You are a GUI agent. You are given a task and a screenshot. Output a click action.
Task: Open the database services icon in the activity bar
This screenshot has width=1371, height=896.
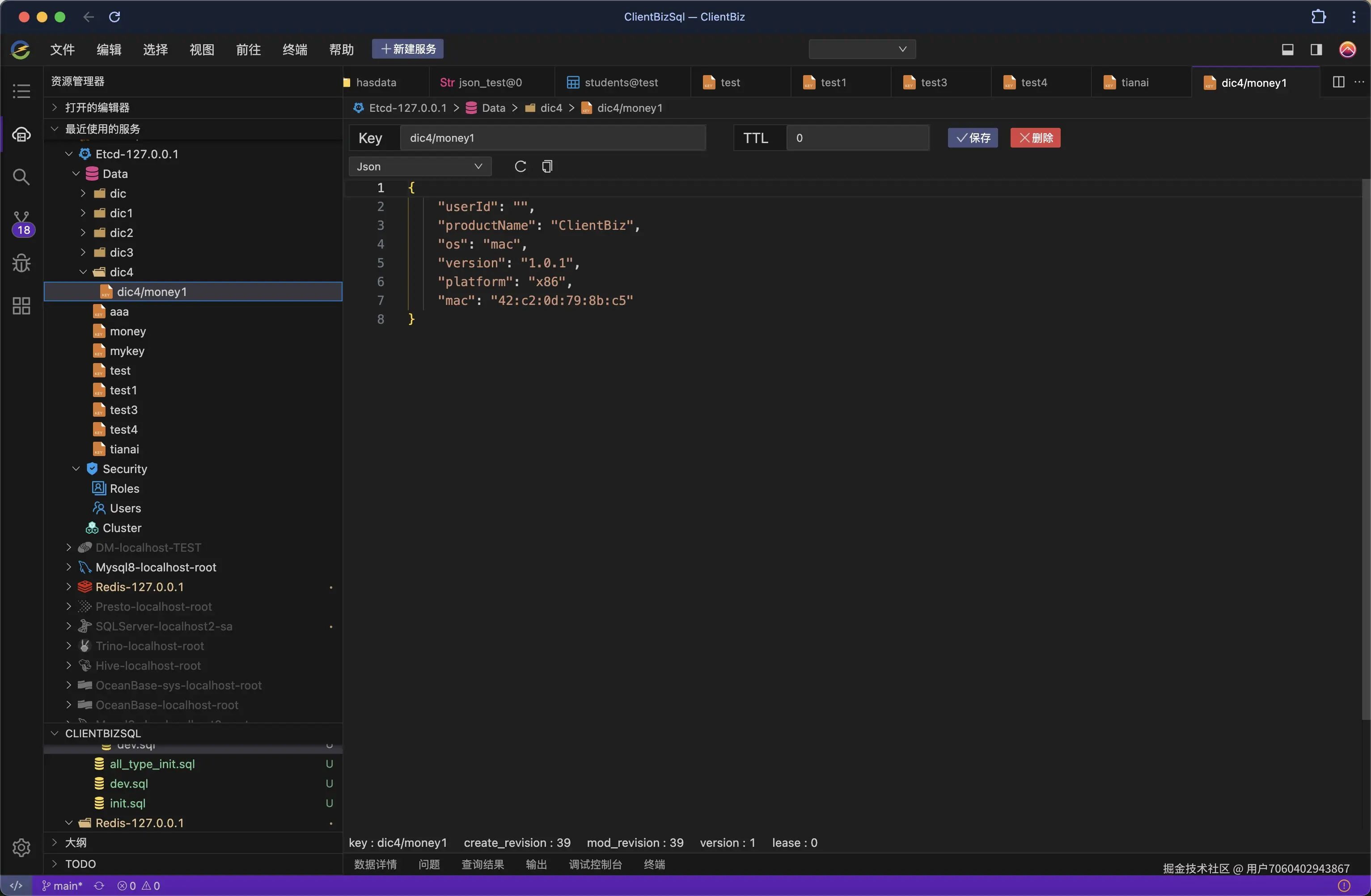(21, 135)
